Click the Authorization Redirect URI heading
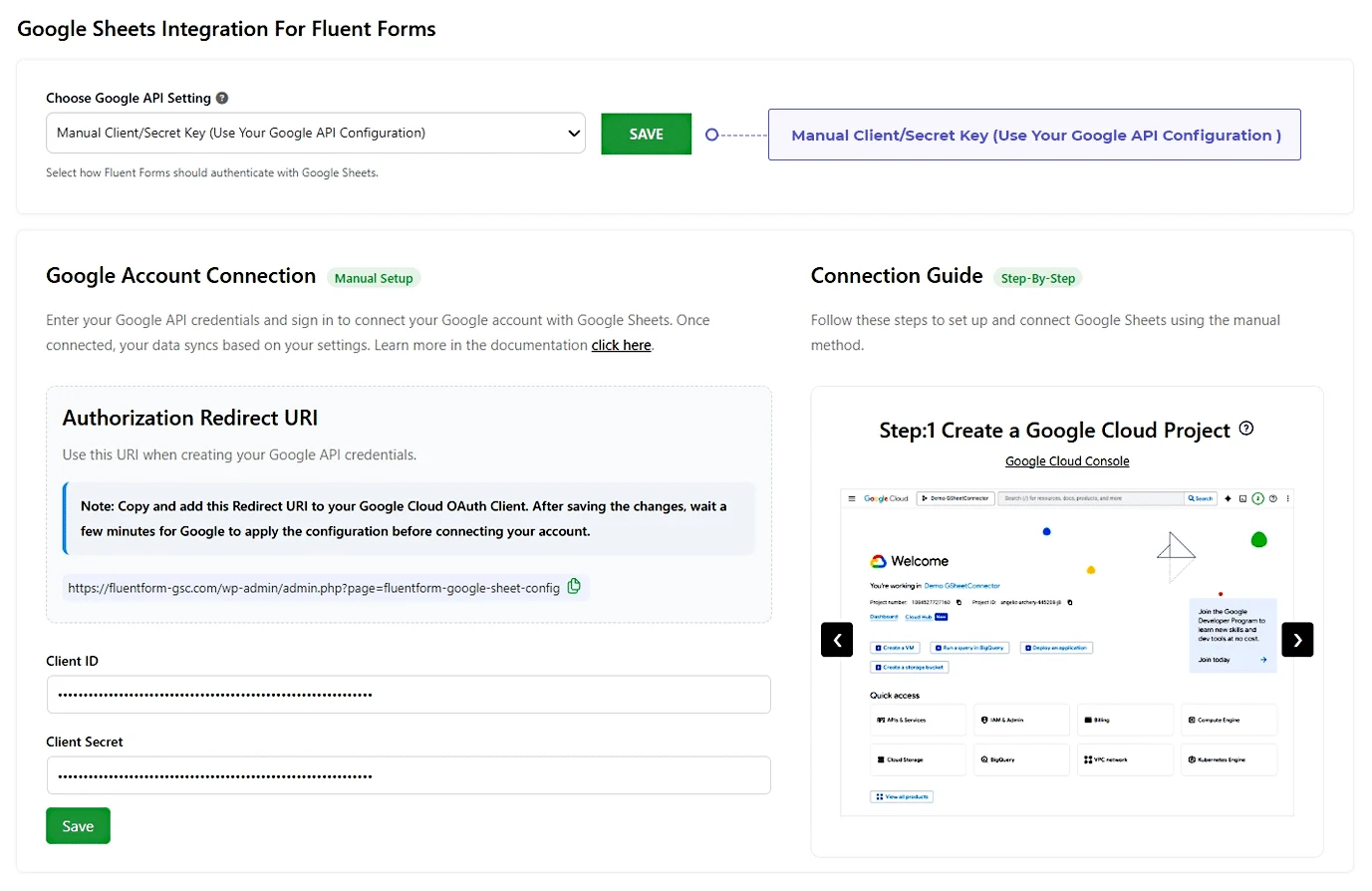This screenshot has height=891, width=1372. click(190, 419)
